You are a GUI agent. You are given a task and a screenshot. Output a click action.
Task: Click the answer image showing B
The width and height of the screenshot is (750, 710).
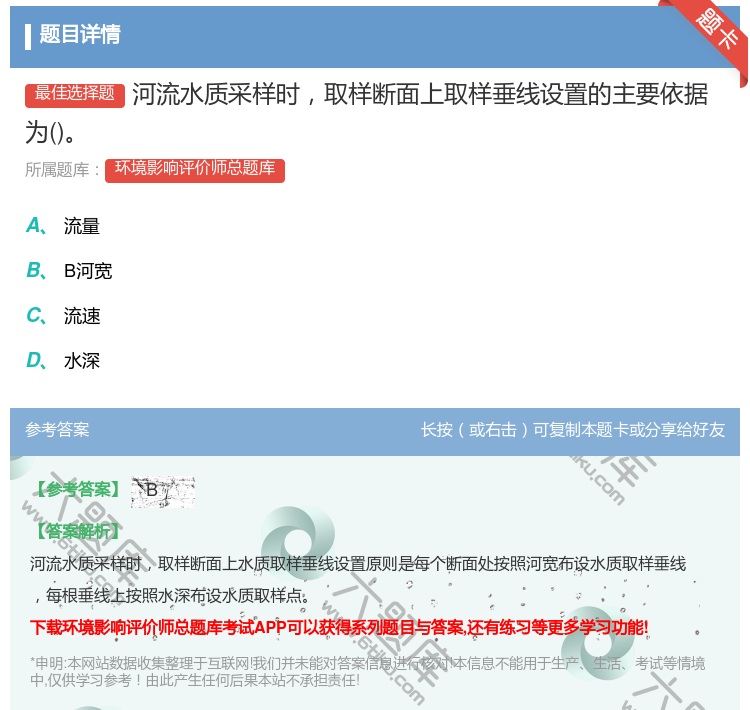[163, 492]
